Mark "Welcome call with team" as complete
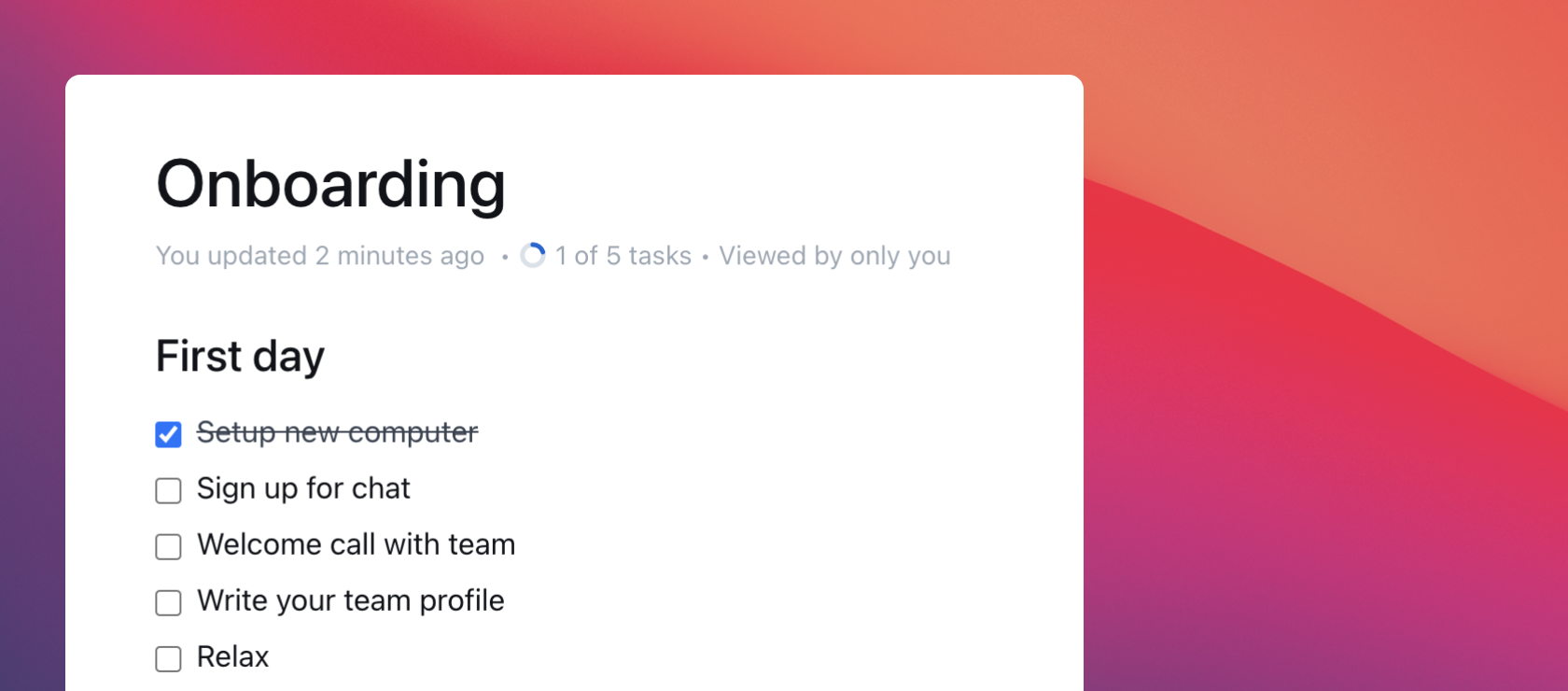1568x691 pixels. point(168,546)
